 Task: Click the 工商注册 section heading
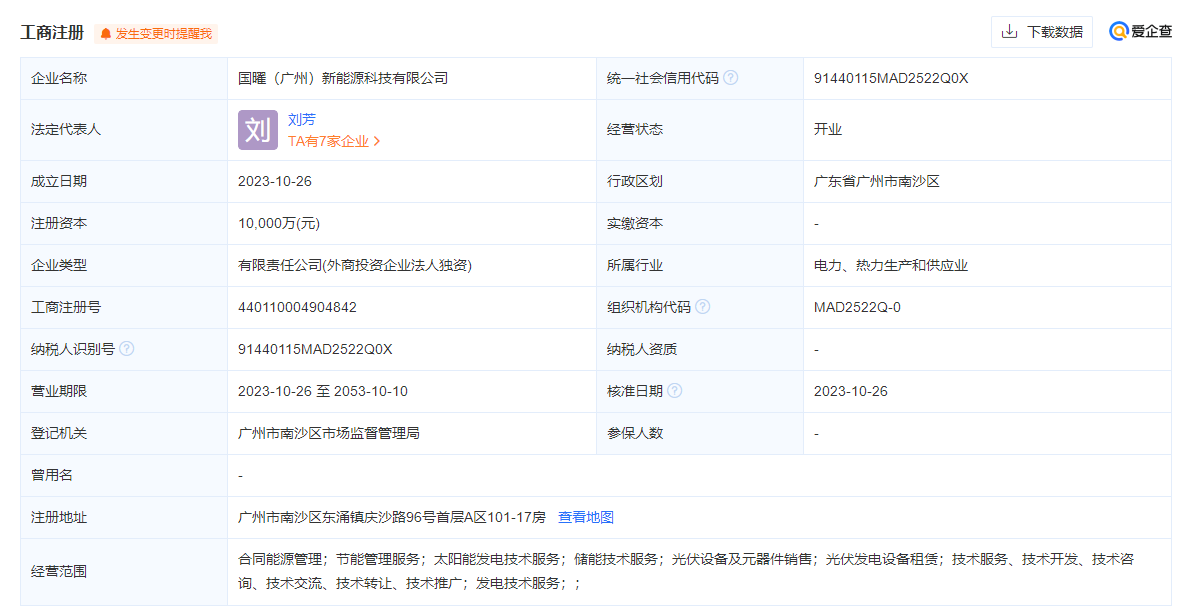52,32
